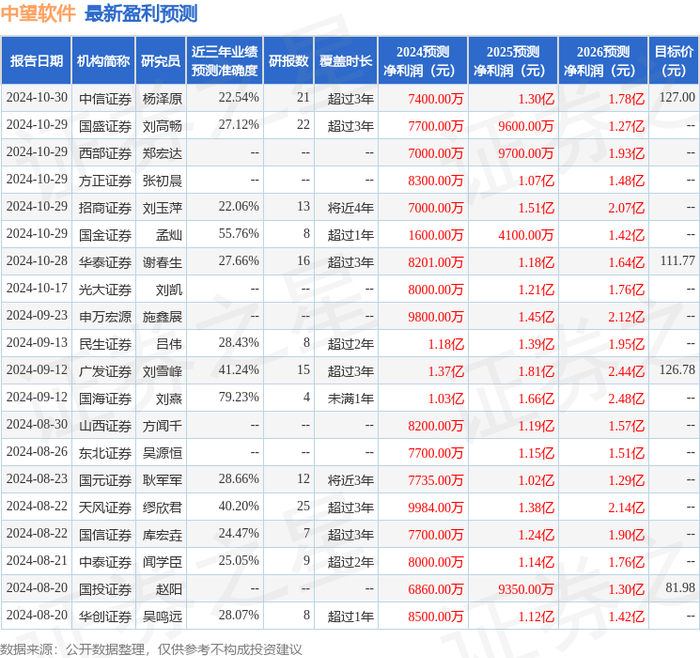Screen dimensions: 700x658
Task: Click the 报告日期 column header
Action: 36,61
